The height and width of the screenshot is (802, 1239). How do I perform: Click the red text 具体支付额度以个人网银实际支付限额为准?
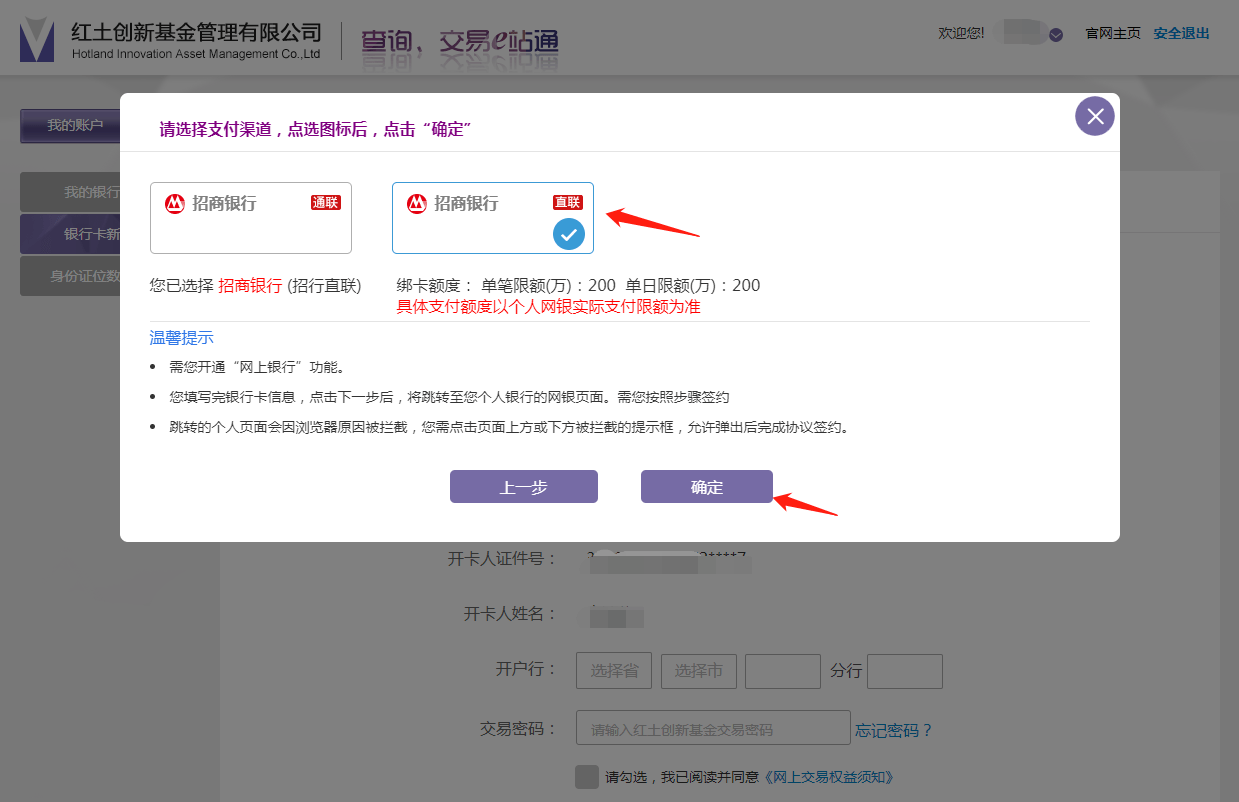(x=549, y=307)
